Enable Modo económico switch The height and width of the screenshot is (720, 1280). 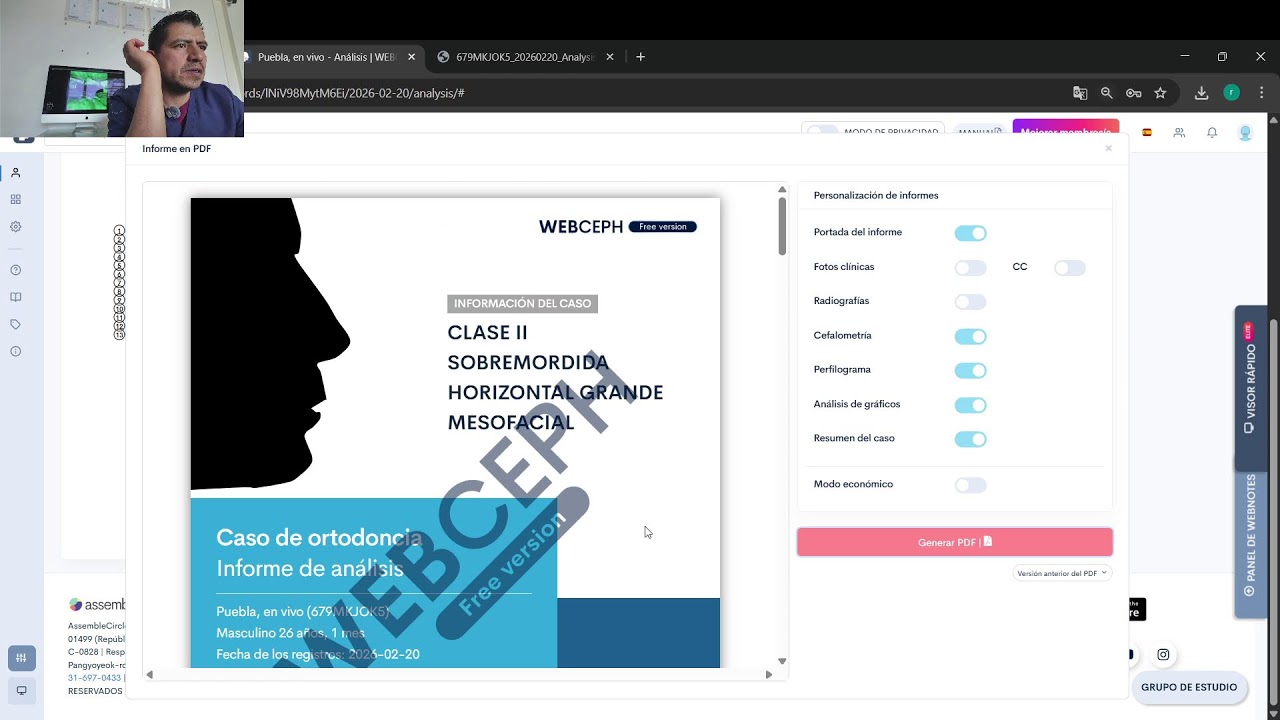970,485
